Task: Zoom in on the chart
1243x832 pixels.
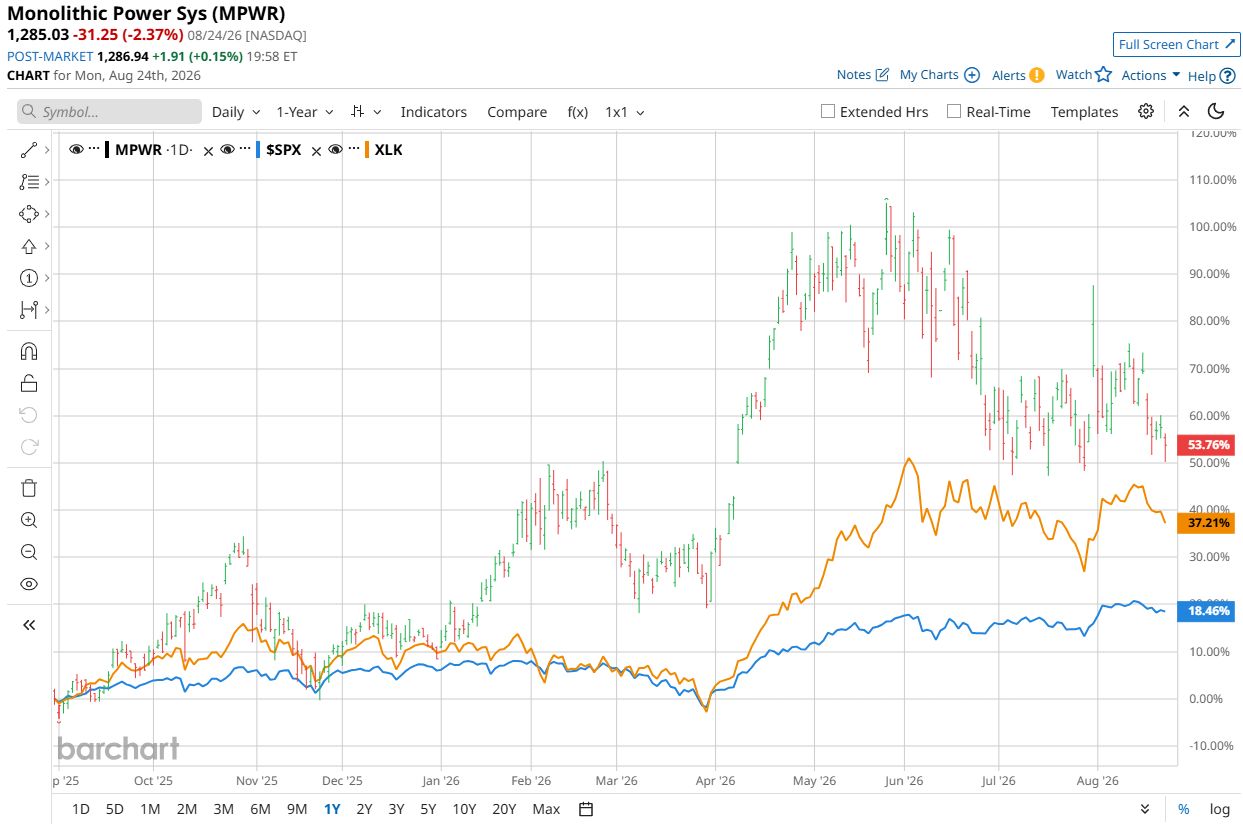Action: tap(28, 520)
